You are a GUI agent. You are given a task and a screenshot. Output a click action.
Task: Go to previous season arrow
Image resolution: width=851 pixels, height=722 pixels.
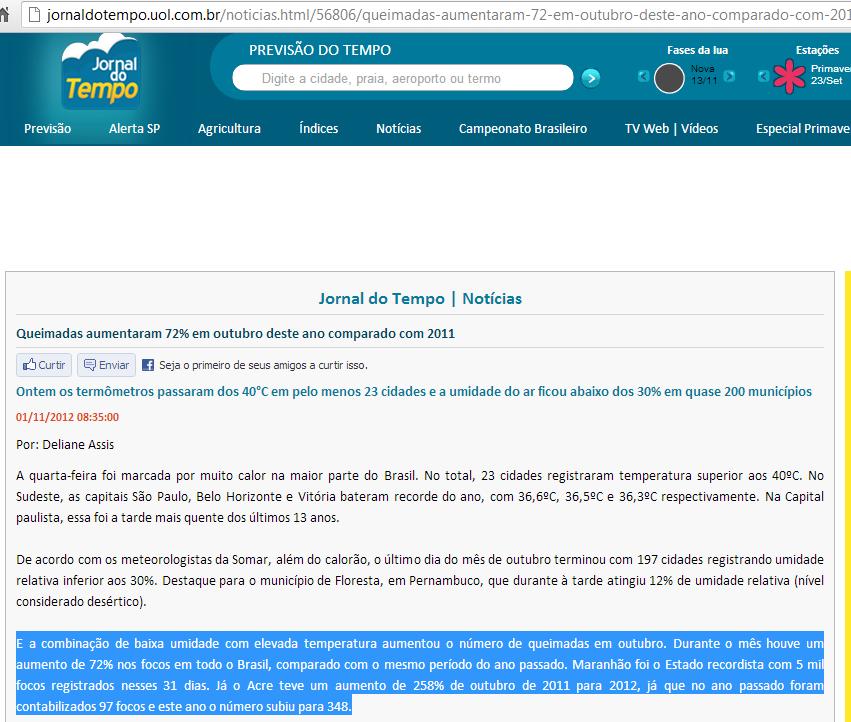[763, 76]
